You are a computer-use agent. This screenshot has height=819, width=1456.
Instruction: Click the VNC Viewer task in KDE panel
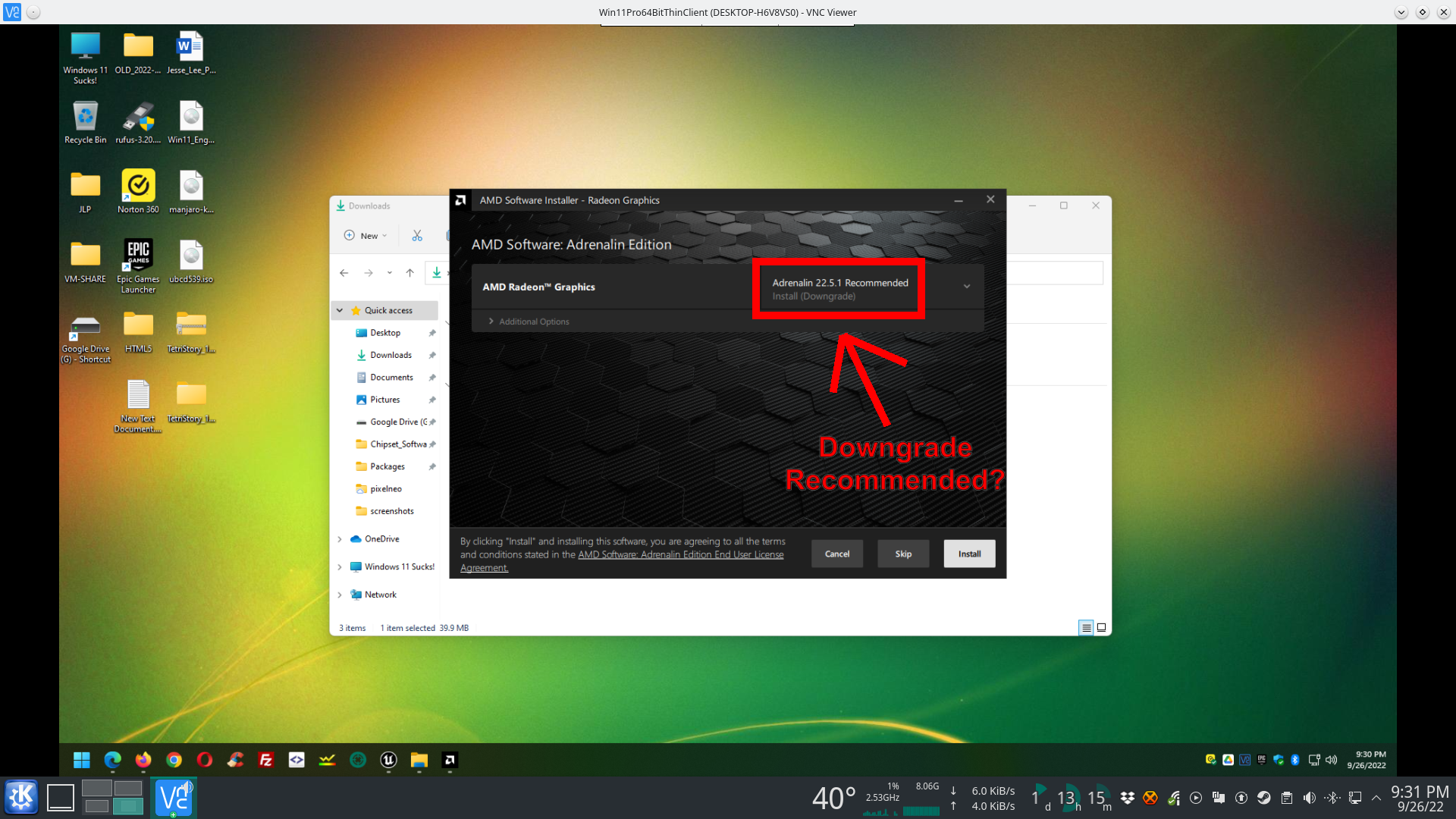(174, 798)
